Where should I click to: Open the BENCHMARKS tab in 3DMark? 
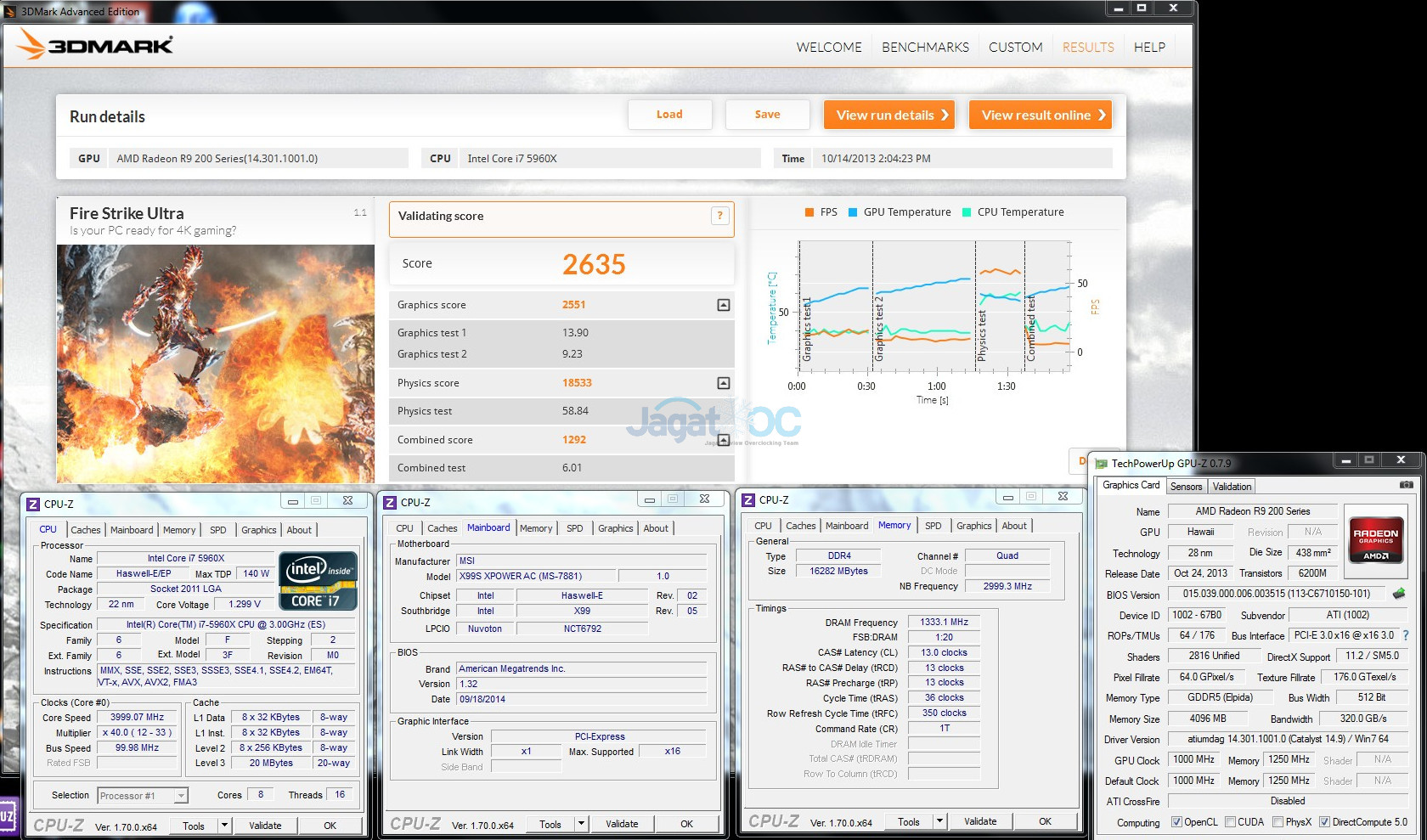(x=925, y=48)
